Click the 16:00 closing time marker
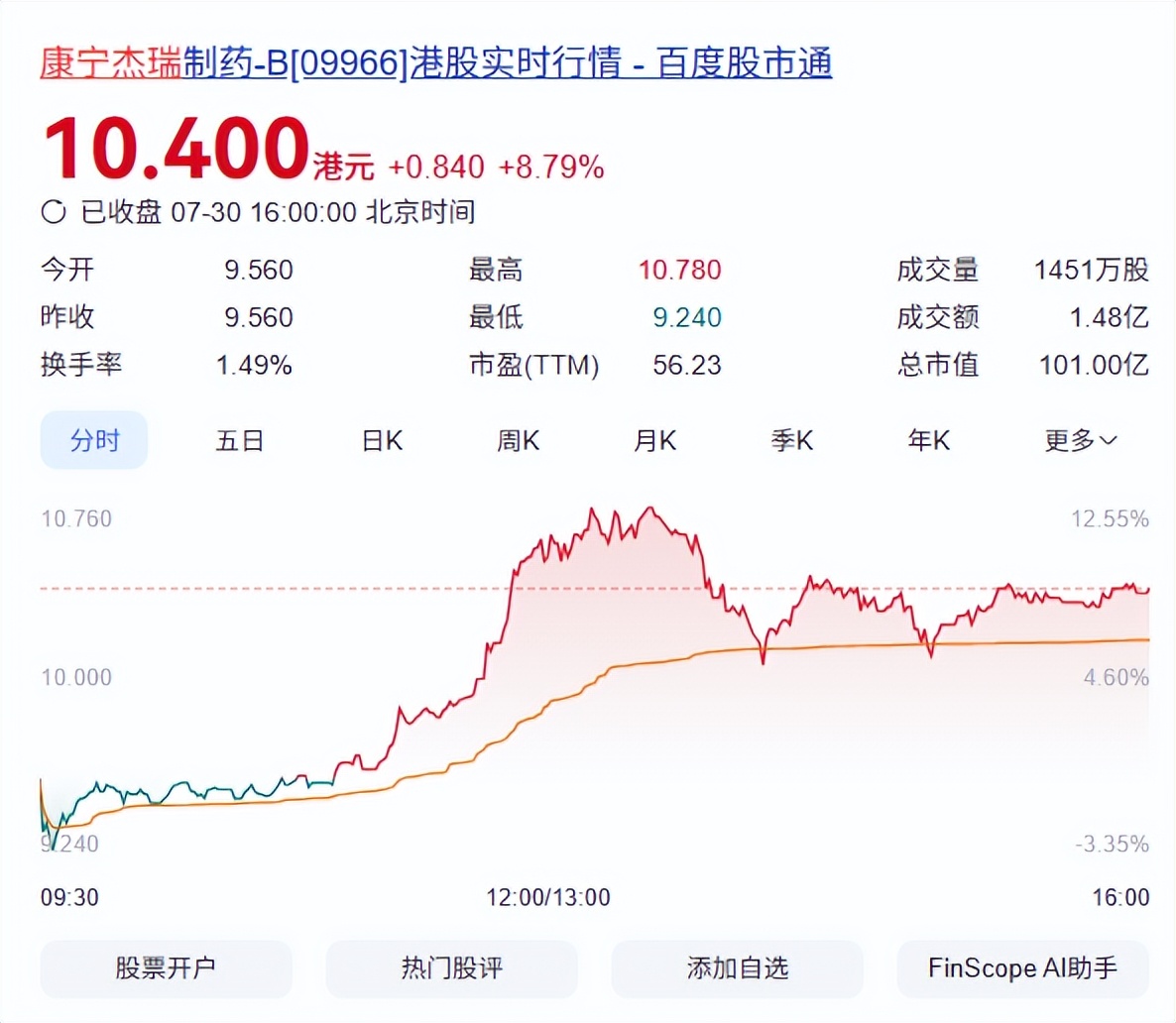The width and height of the screenshot is (1176, 1023). 1120,898
